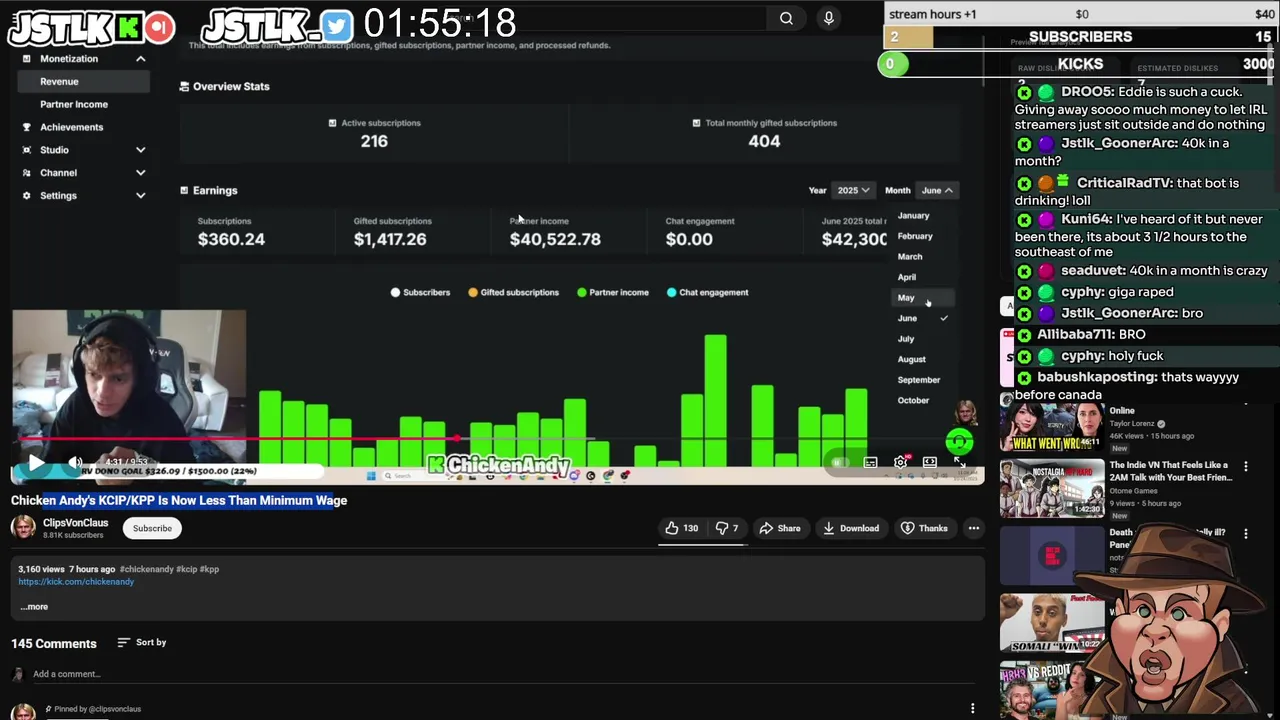The height and width of the screenshot is (720, 1280).
Task: Expand the Channel sidebar section
Action: (x=141, y=173)
